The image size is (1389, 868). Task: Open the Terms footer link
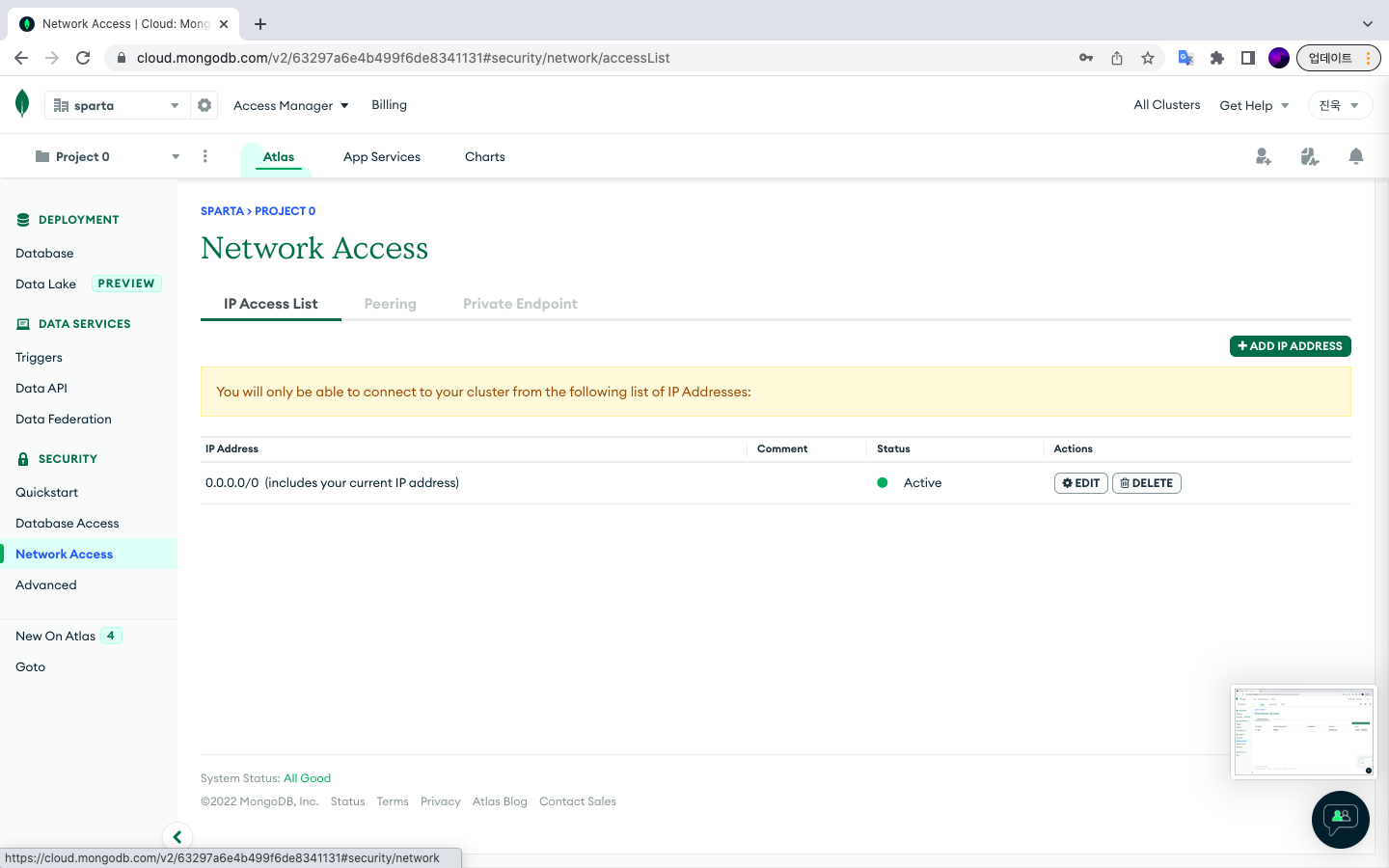[393, 801]
